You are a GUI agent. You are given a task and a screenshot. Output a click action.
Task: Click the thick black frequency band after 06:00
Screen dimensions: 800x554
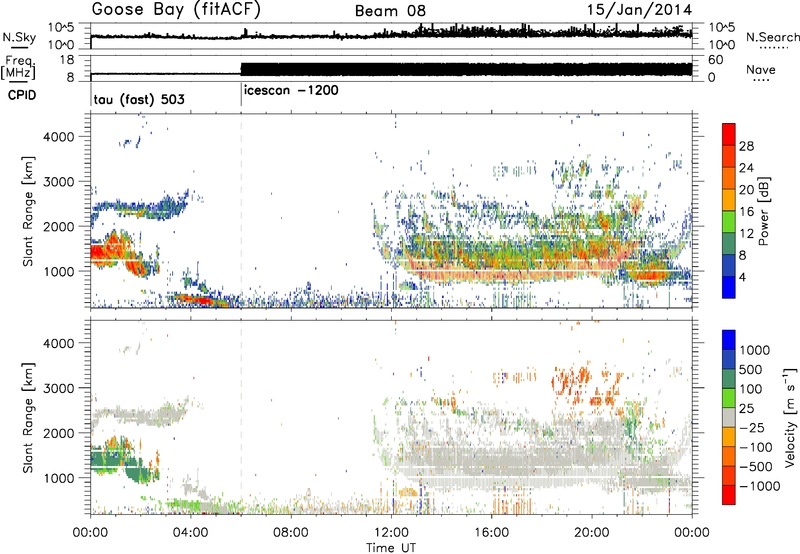pos(466,69)
